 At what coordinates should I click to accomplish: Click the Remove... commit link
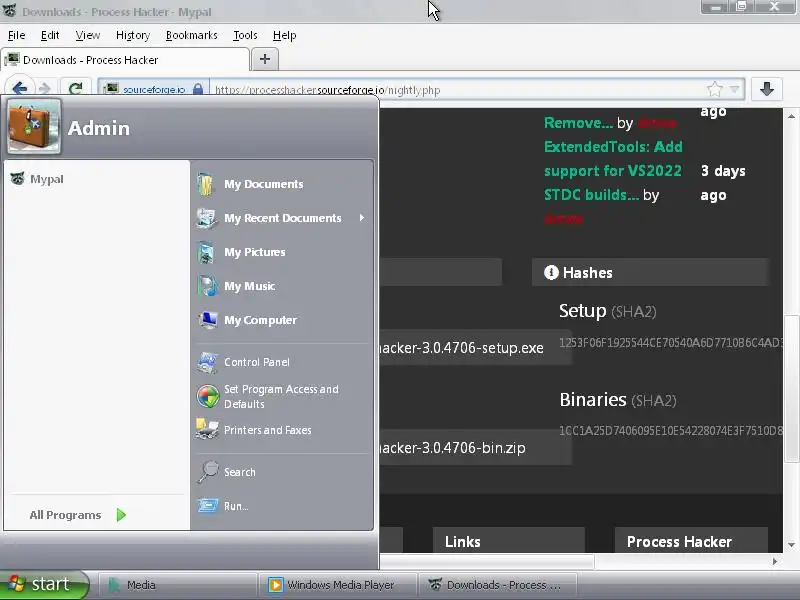click(578, 123)
